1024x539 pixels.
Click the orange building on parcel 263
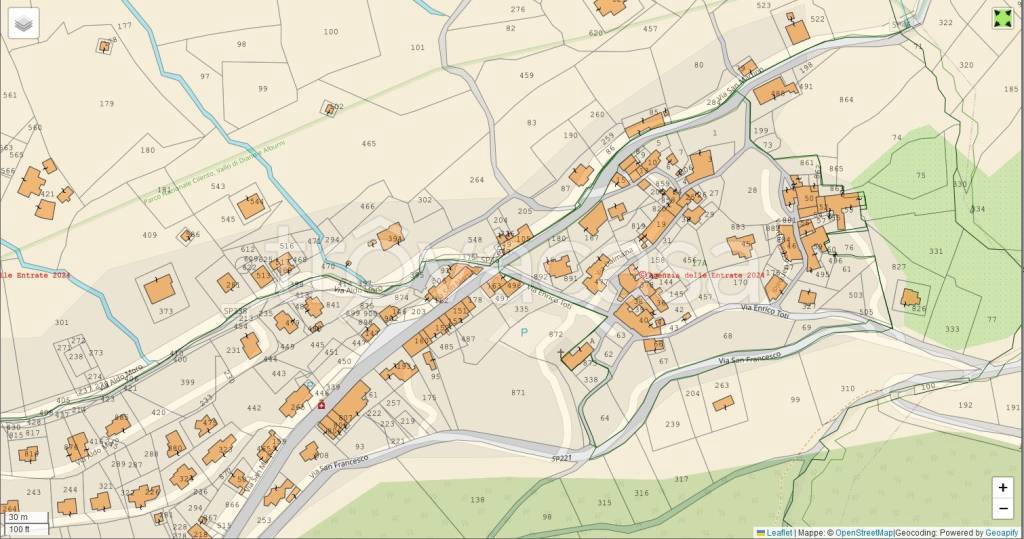(723, 403)
